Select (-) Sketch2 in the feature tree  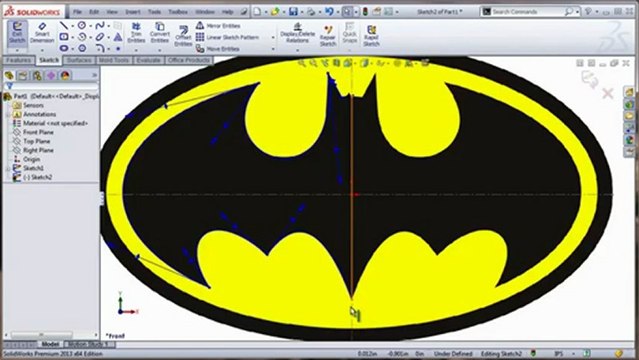click(32, 177)
